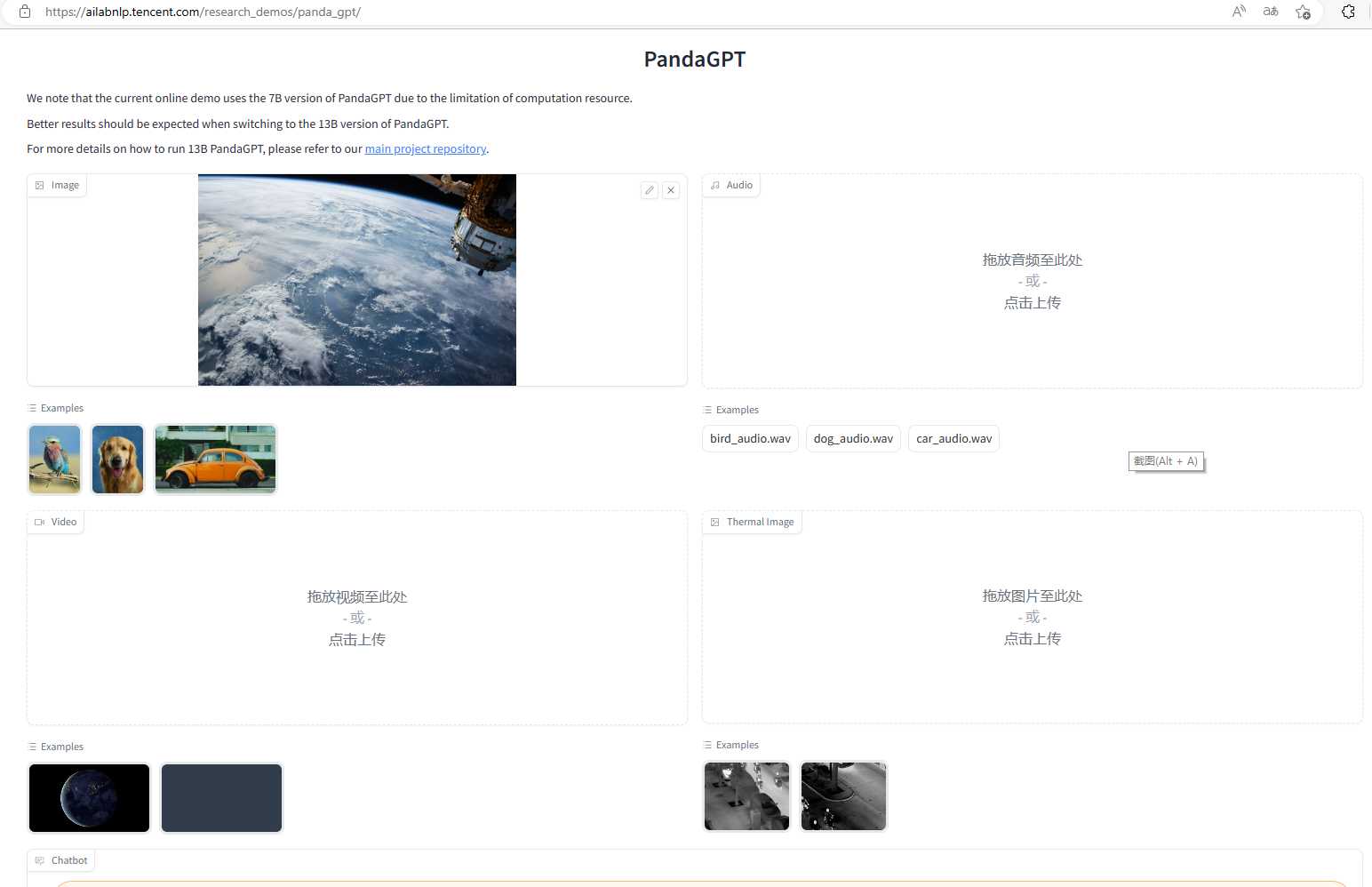Open the browser extensions puzzle icon

coord(1348,12)
